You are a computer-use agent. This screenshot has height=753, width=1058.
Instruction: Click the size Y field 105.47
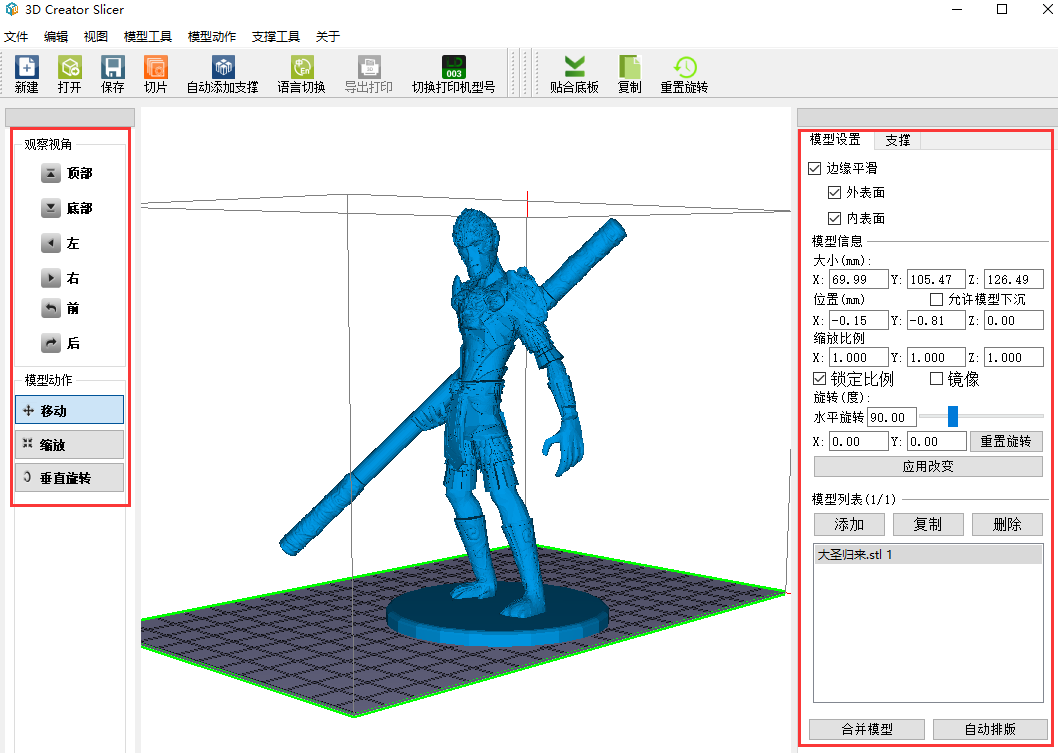pyautogui.click(x=936, y=279)
